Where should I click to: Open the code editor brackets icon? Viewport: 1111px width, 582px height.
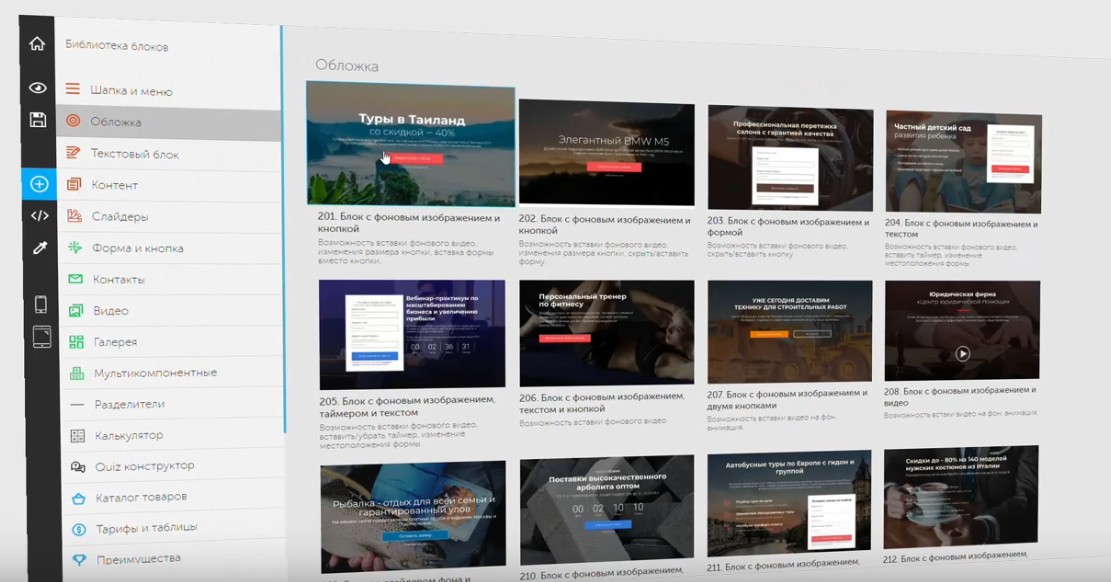(x=40, y=216)
